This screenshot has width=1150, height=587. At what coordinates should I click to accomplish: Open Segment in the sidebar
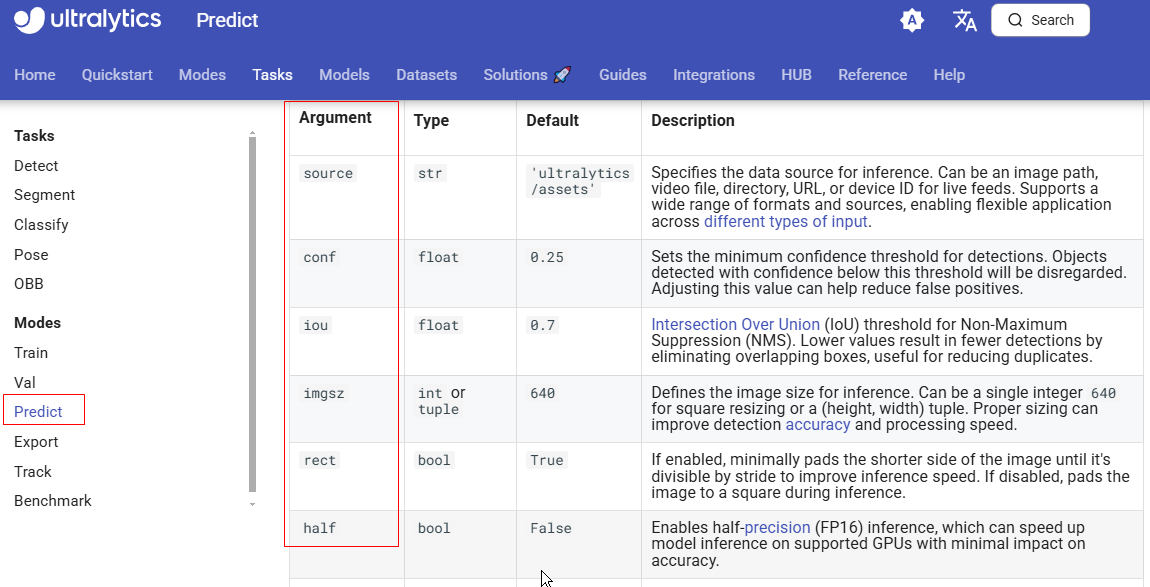[45, 195]
